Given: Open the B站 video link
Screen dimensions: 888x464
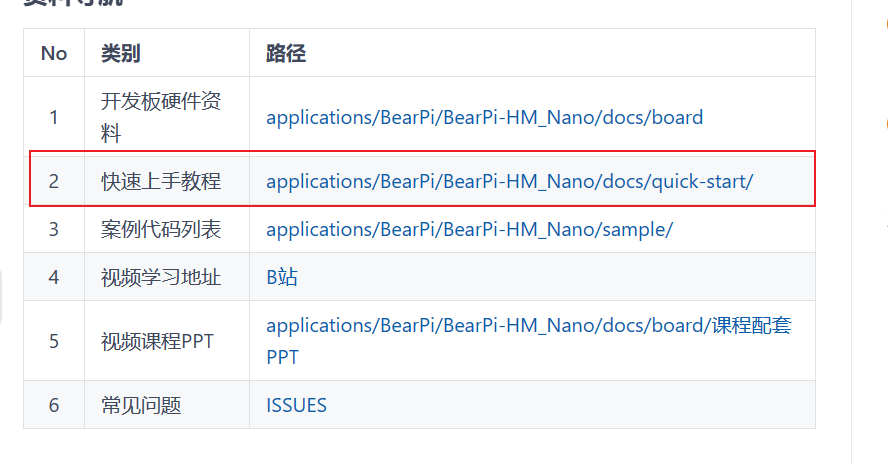Looking at the screenshot, I should point(282,277).
